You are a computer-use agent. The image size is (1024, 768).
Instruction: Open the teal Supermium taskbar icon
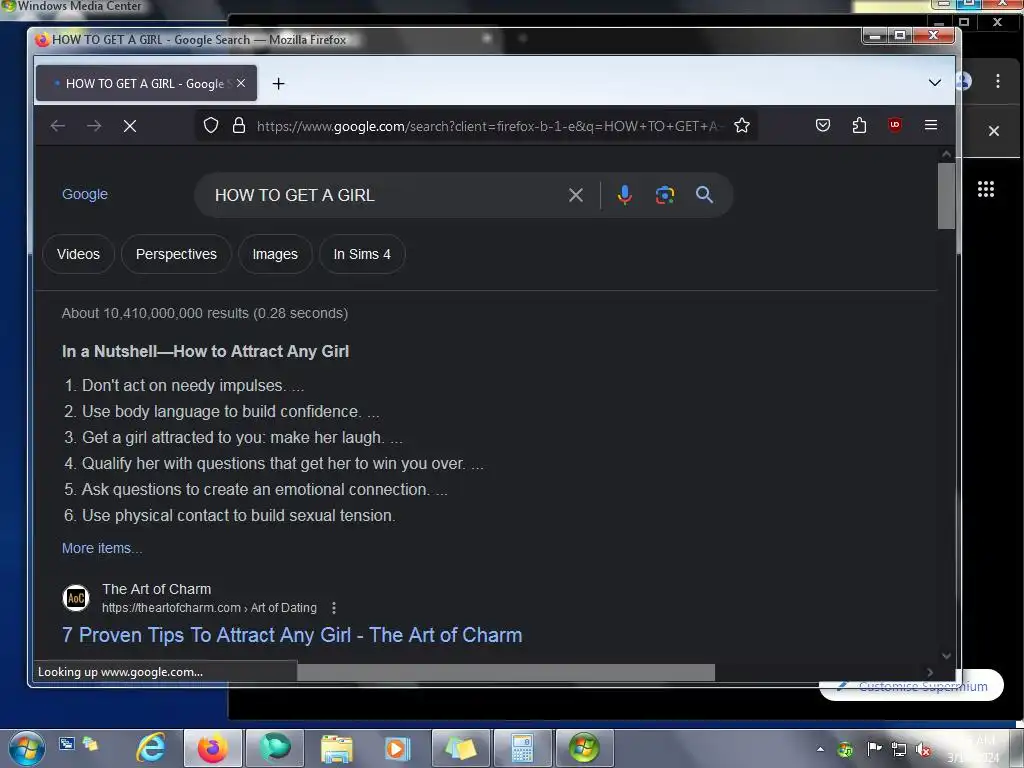pyautogui.click(x=275, y=748)
